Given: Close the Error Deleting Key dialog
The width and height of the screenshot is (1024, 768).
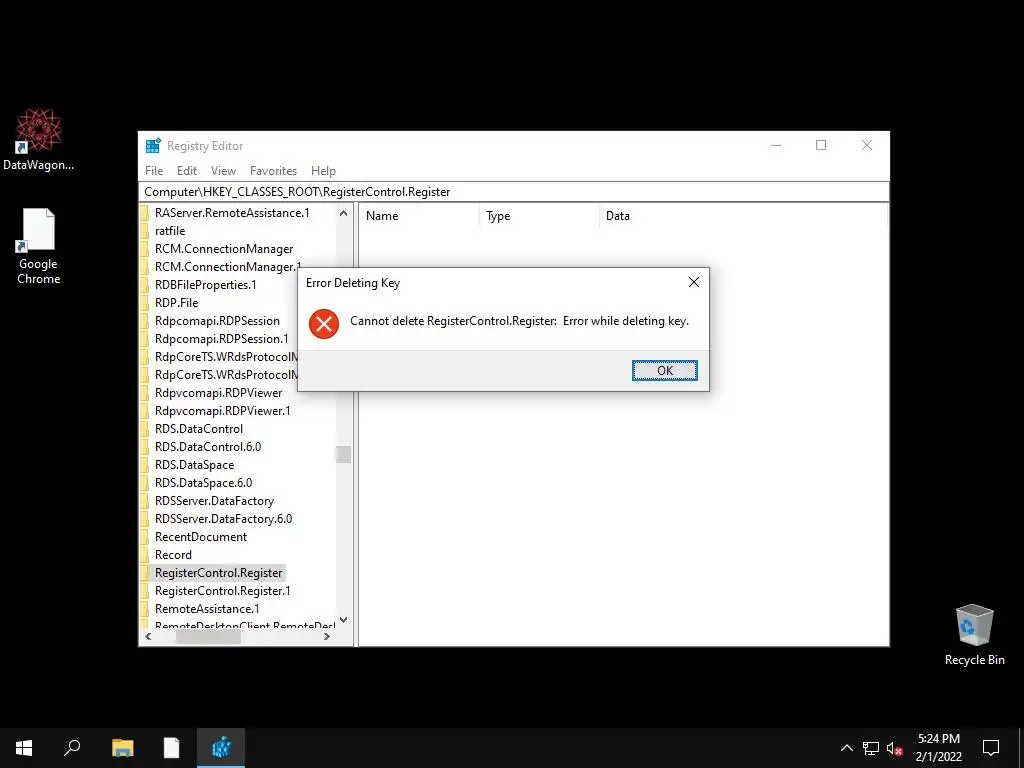Looking at the screenshot, I should coord(694,282).
